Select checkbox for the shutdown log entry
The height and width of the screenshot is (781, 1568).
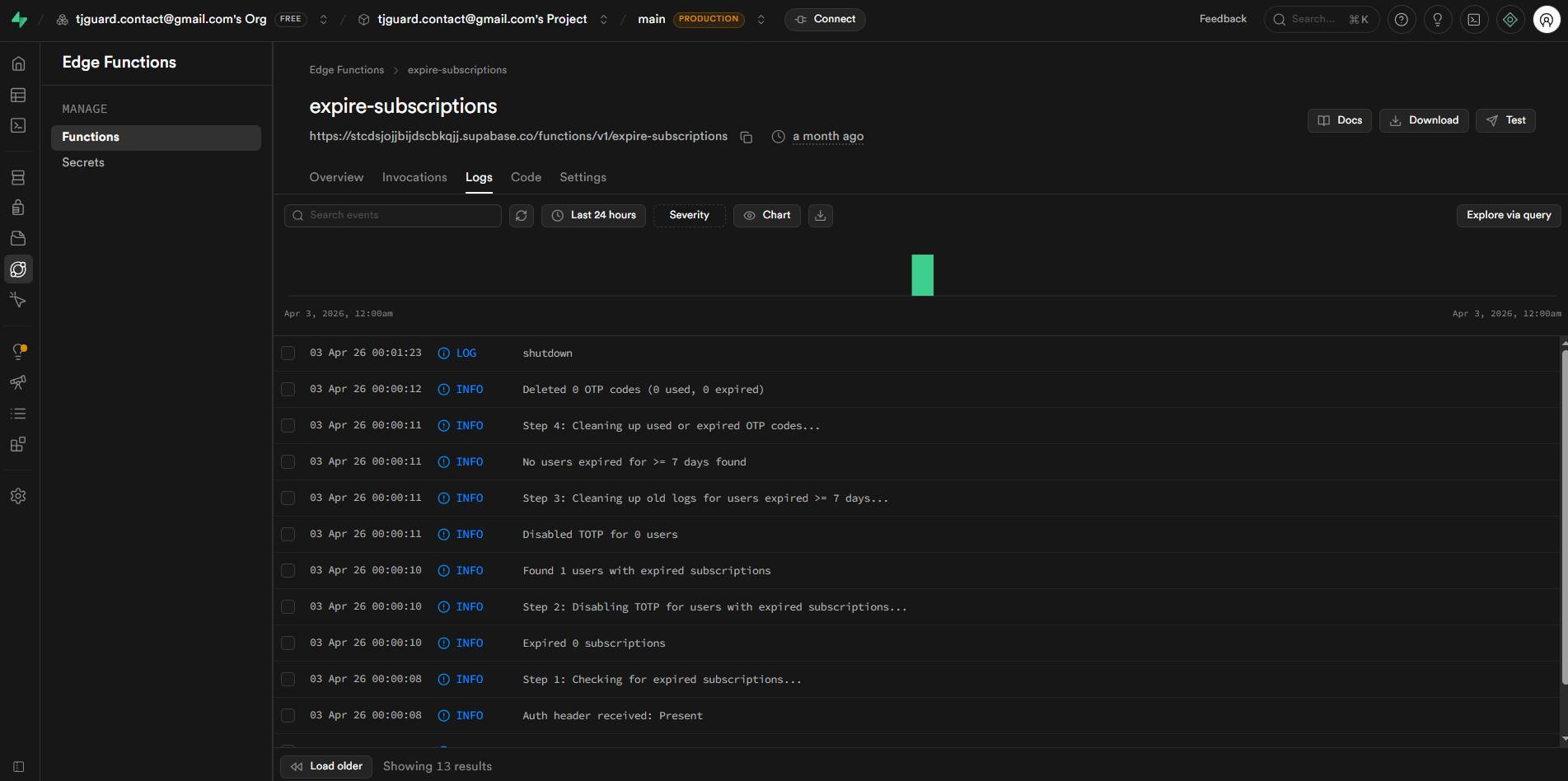[288, 353]
